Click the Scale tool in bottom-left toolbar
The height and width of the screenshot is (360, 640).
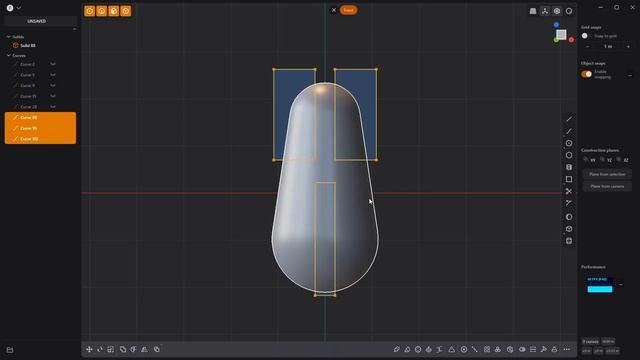click(111, 349)
